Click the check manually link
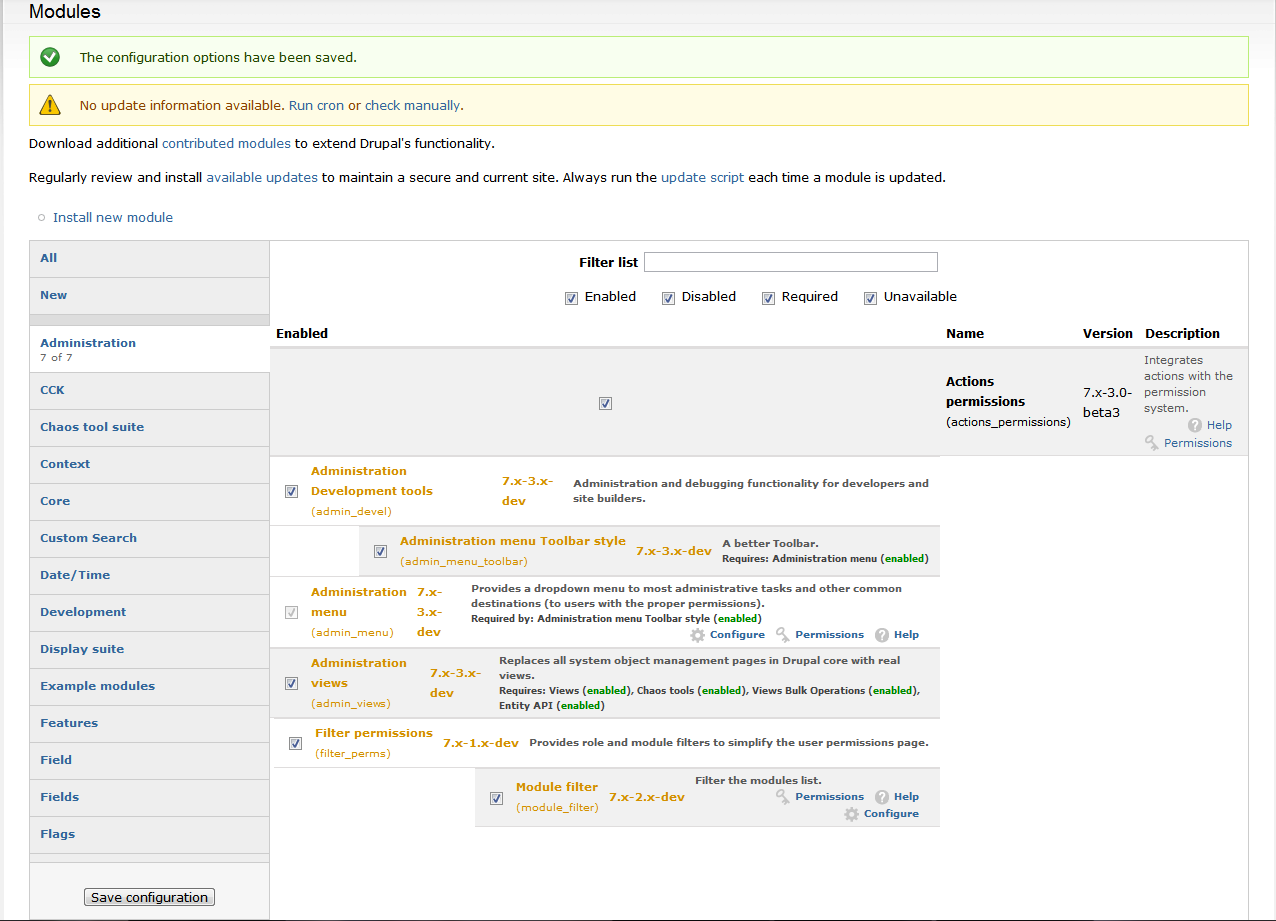Screen dimensions: 1276x921 click(412, 105)
